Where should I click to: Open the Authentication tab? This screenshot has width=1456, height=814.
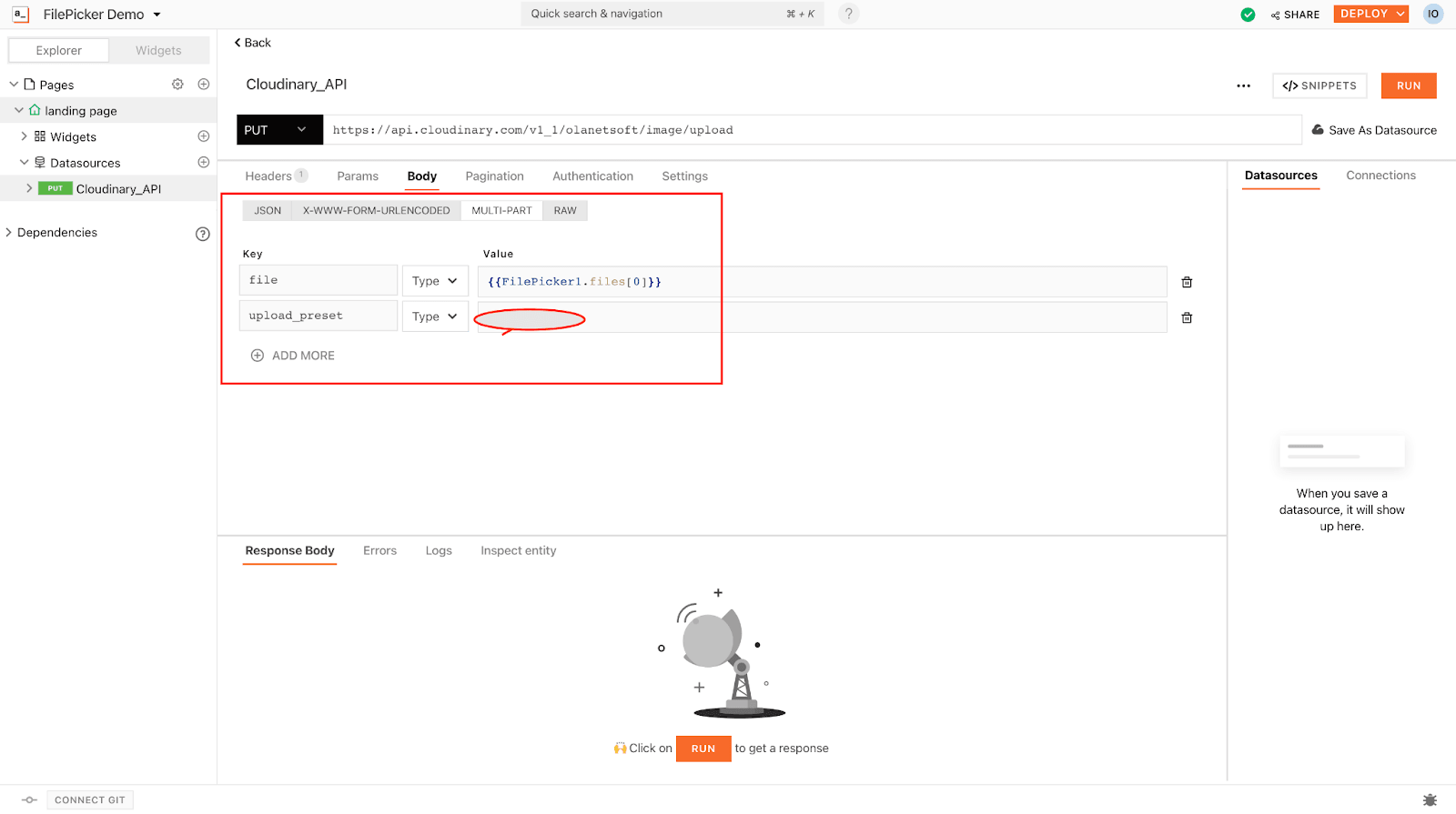592,176
